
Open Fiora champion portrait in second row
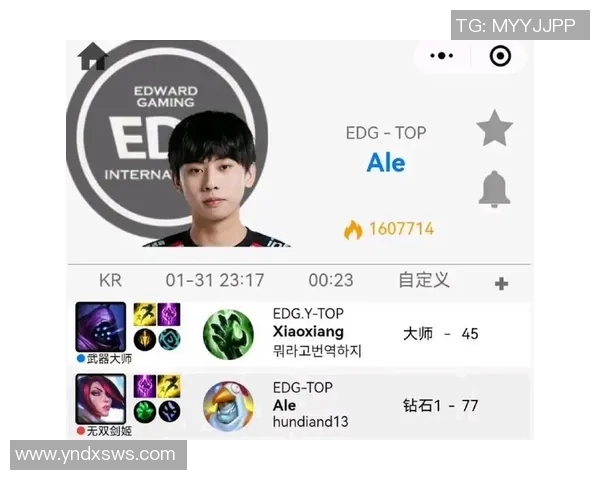point(101,399)
